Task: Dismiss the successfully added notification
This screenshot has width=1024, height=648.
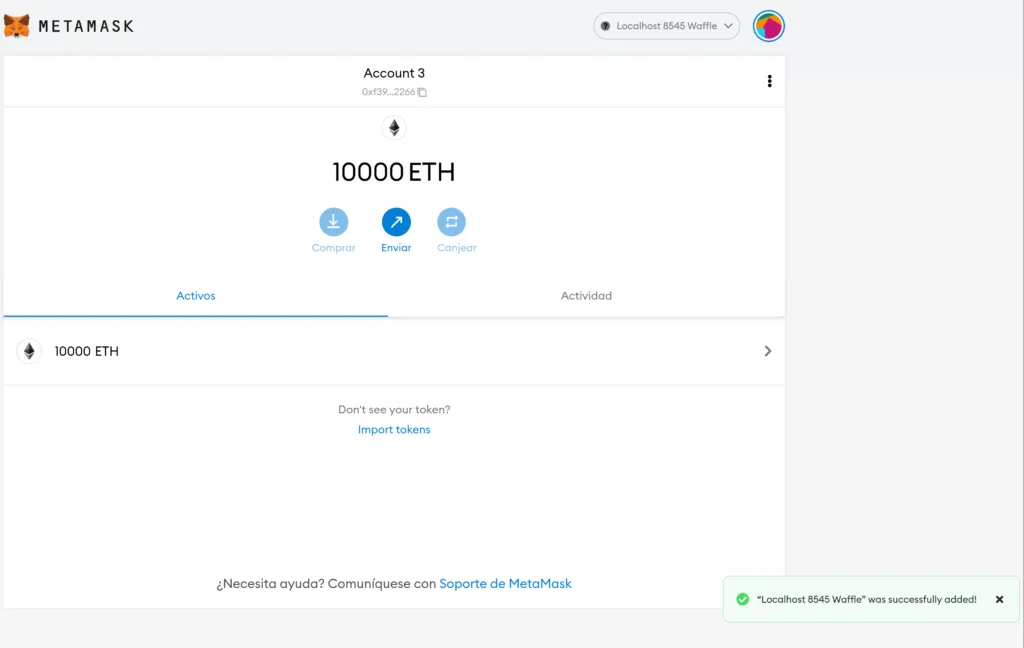Action: point(999,599)
